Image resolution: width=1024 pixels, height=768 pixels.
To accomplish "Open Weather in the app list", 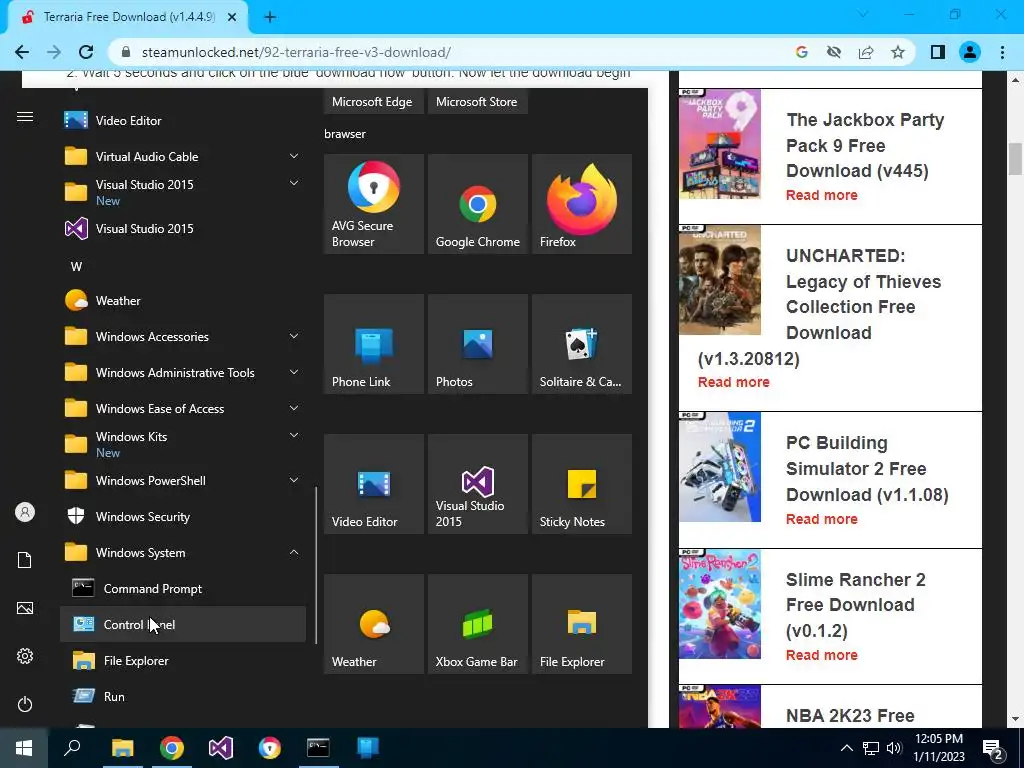I will point(183,300).
